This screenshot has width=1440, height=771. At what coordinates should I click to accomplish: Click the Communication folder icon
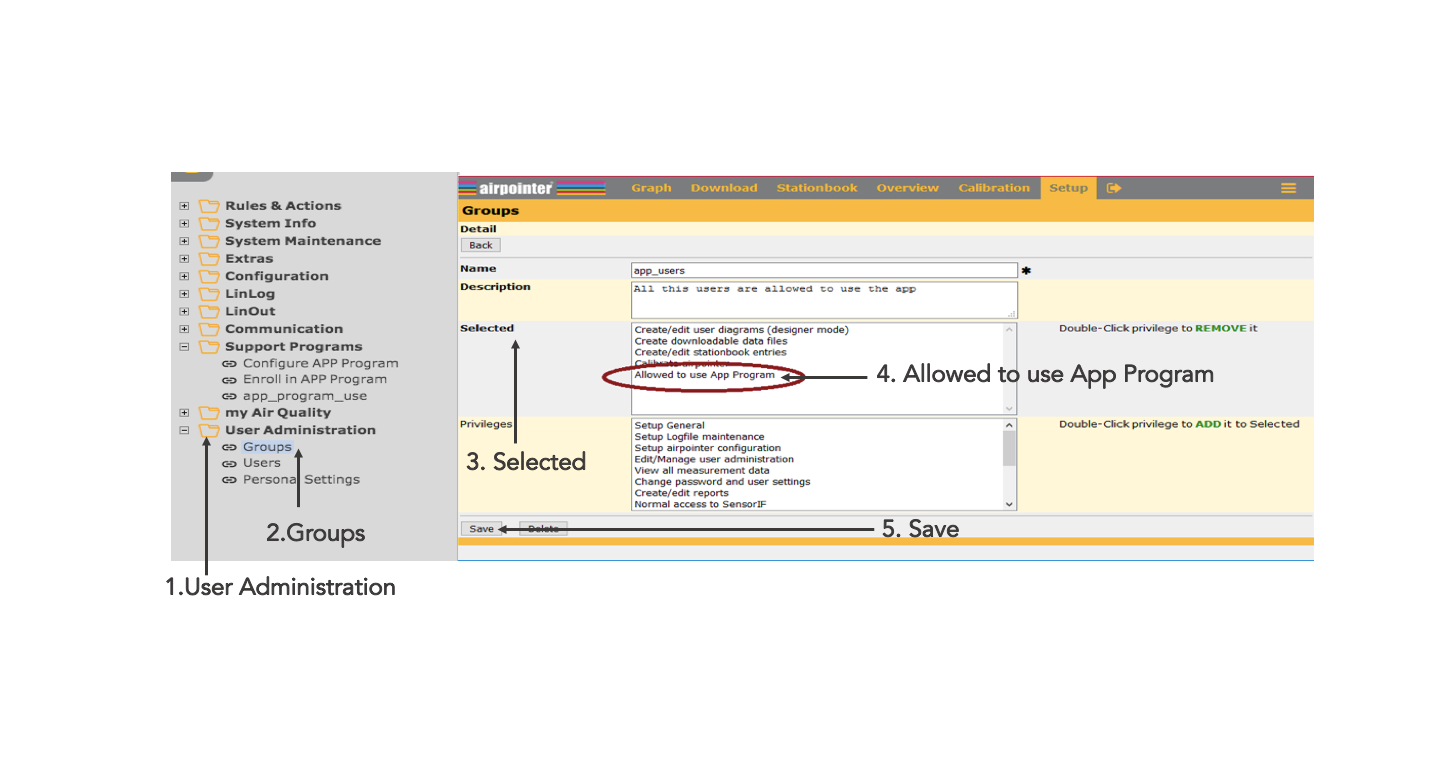(x=209, y=329)
